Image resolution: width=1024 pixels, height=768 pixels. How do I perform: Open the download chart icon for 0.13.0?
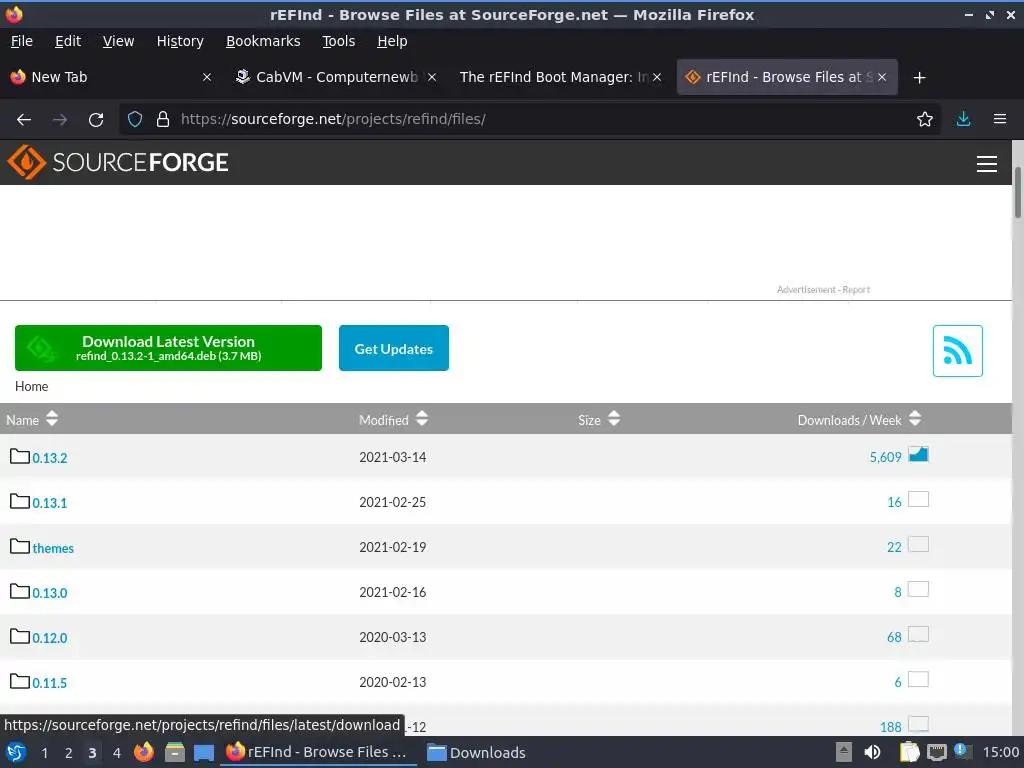tap(918, 589)
